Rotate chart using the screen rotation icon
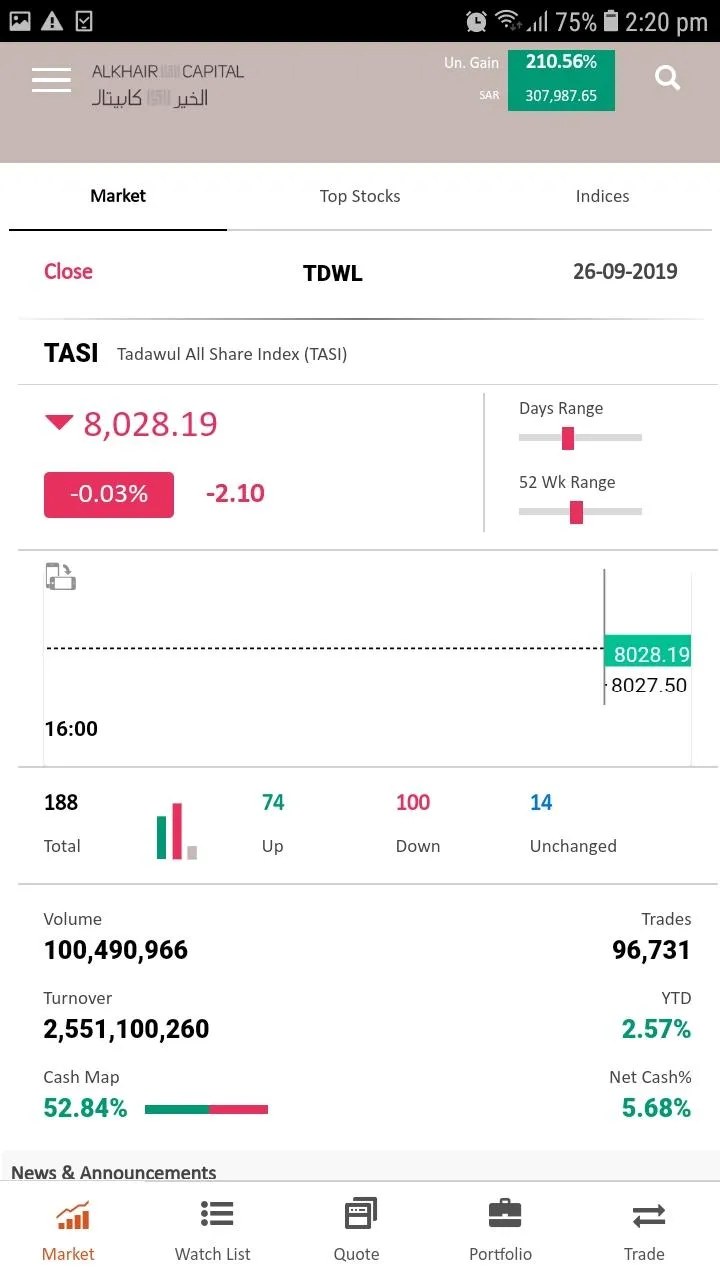 click(x=61, y=577)
